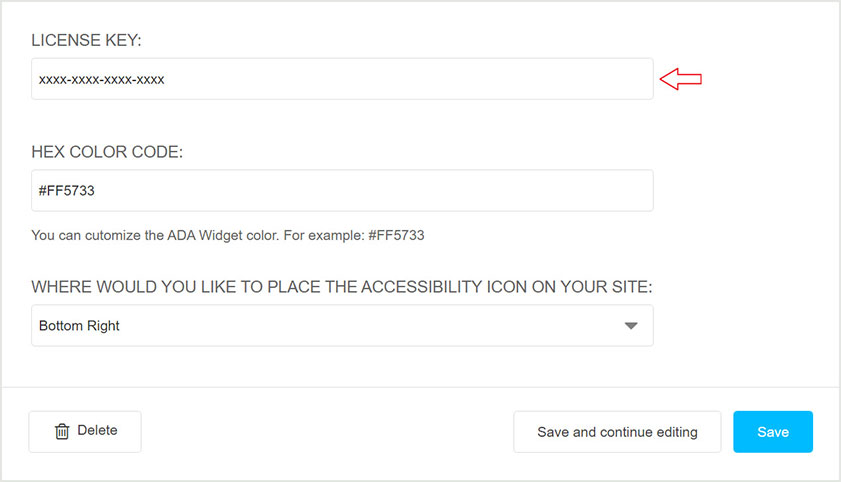841x482 pixels.
Task: Click the trash can icon
Action: click(x=62, y=431)
